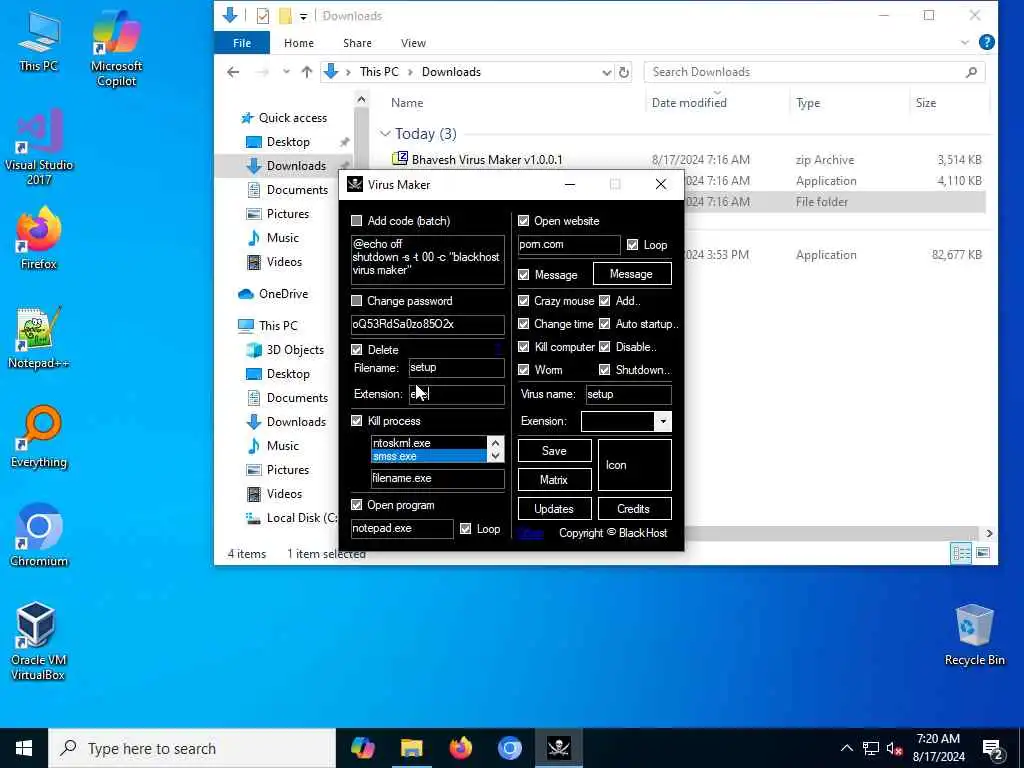Click the network tray icon
Viewport: 1024px width, 768px height.
pyautogui.click(x=871, y=749)
